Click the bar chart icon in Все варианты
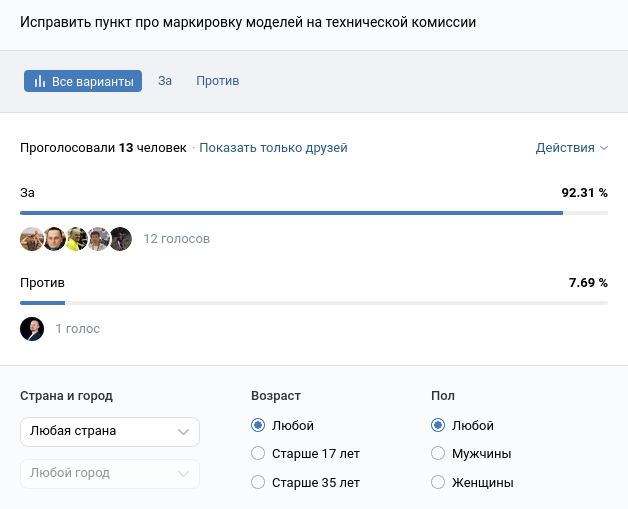Screen dimensions: 628x509 coord(40,81)
